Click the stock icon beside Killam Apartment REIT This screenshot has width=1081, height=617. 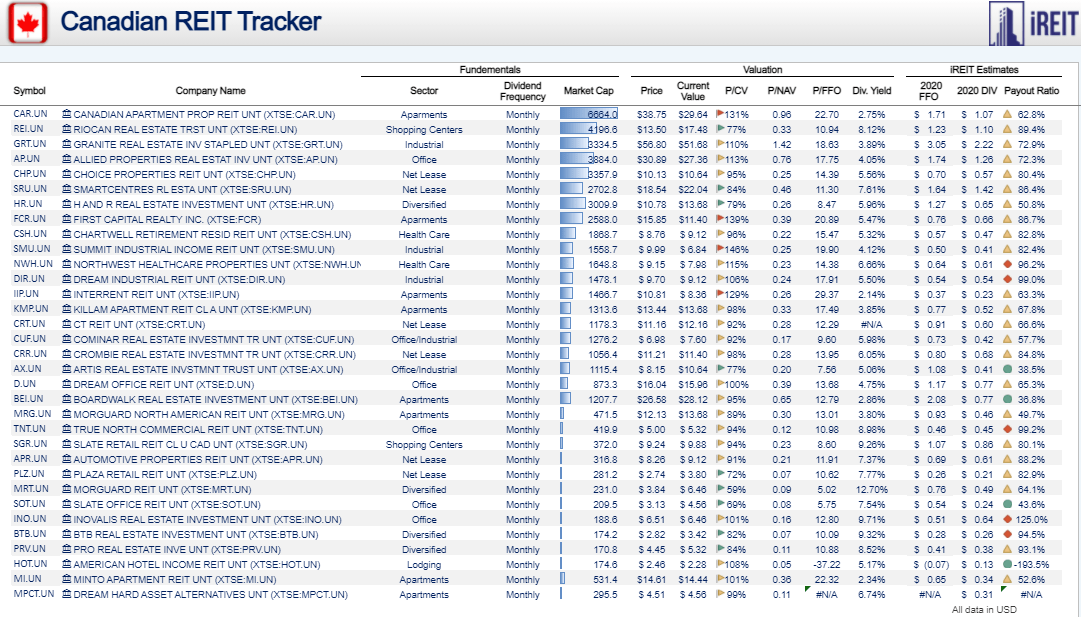(67, 310)
